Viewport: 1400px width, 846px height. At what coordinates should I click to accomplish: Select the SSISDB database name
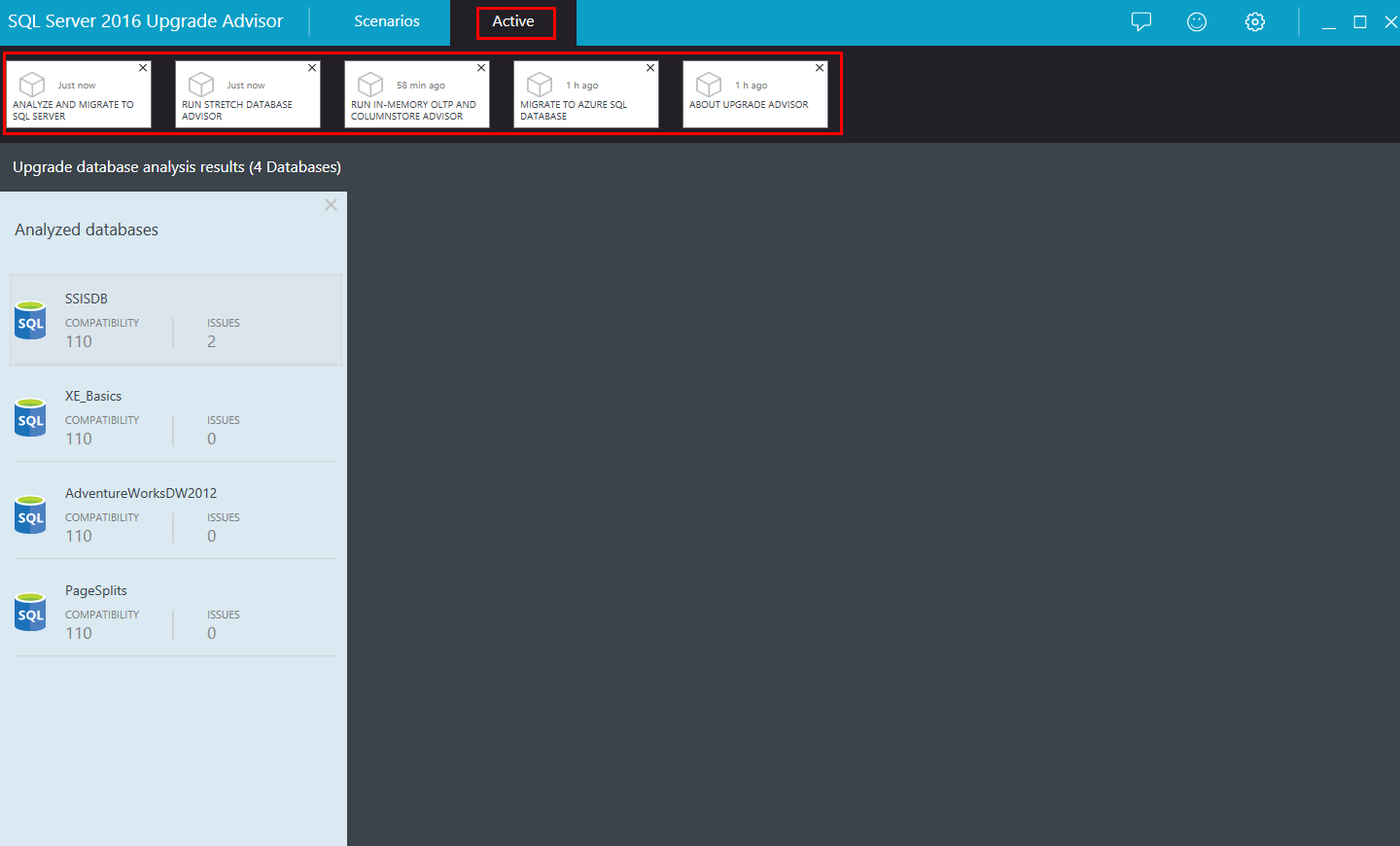(x=87, y=299)
